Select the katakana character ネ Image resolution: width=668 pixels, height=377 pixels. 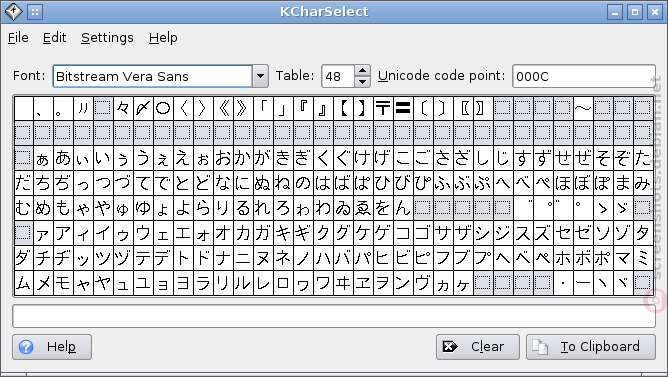coord(283,257)
